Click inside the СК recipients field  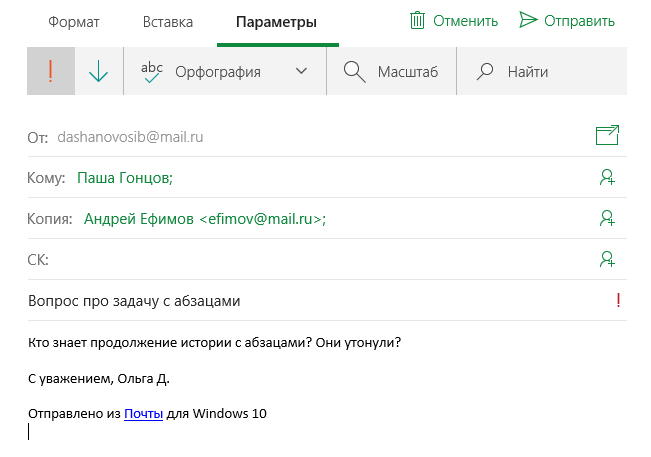tap(322, 259)
